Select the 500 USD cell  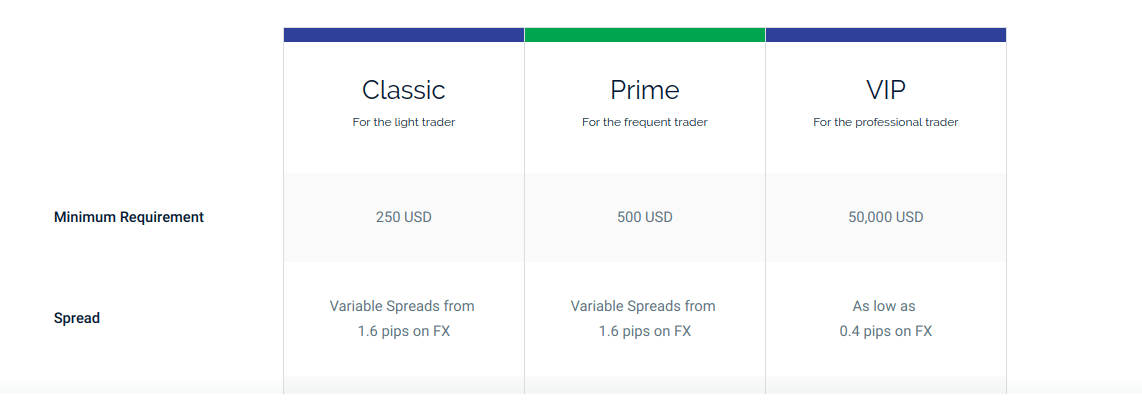coord(645,217)
